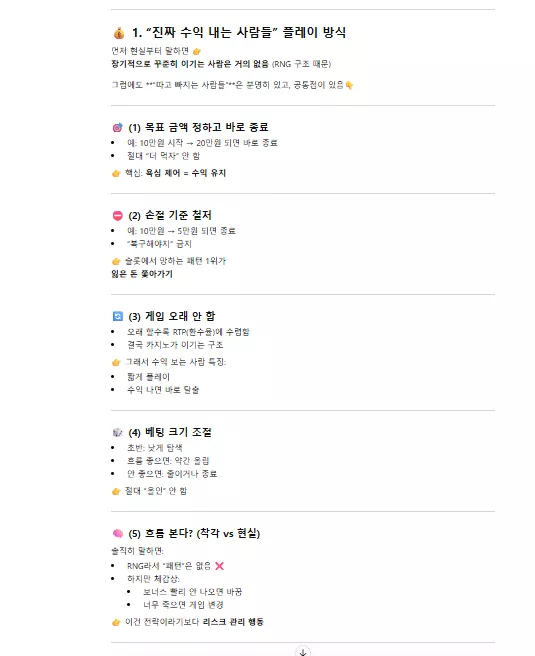
Task: Click the red X mark after RNG bullet
Action: click(219, 566)
